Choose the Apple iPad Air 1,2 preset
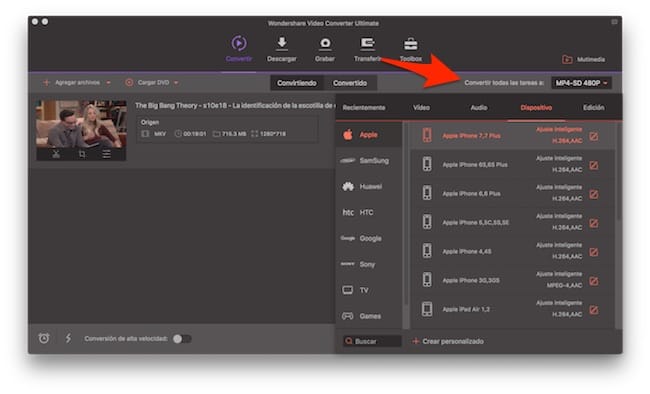 pos(512,309)
